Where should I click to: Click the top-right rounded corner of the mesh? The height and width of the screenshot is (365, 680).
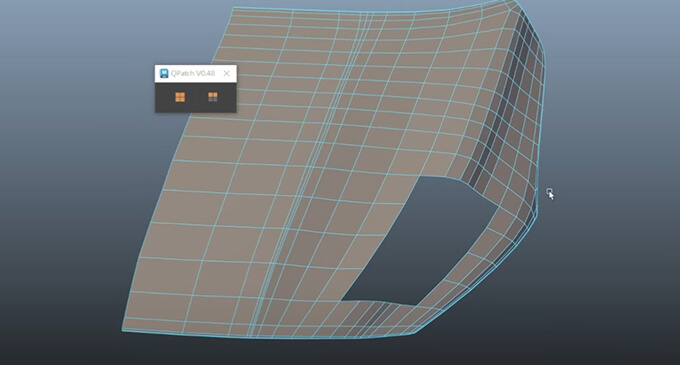click(x=516, y=4)
